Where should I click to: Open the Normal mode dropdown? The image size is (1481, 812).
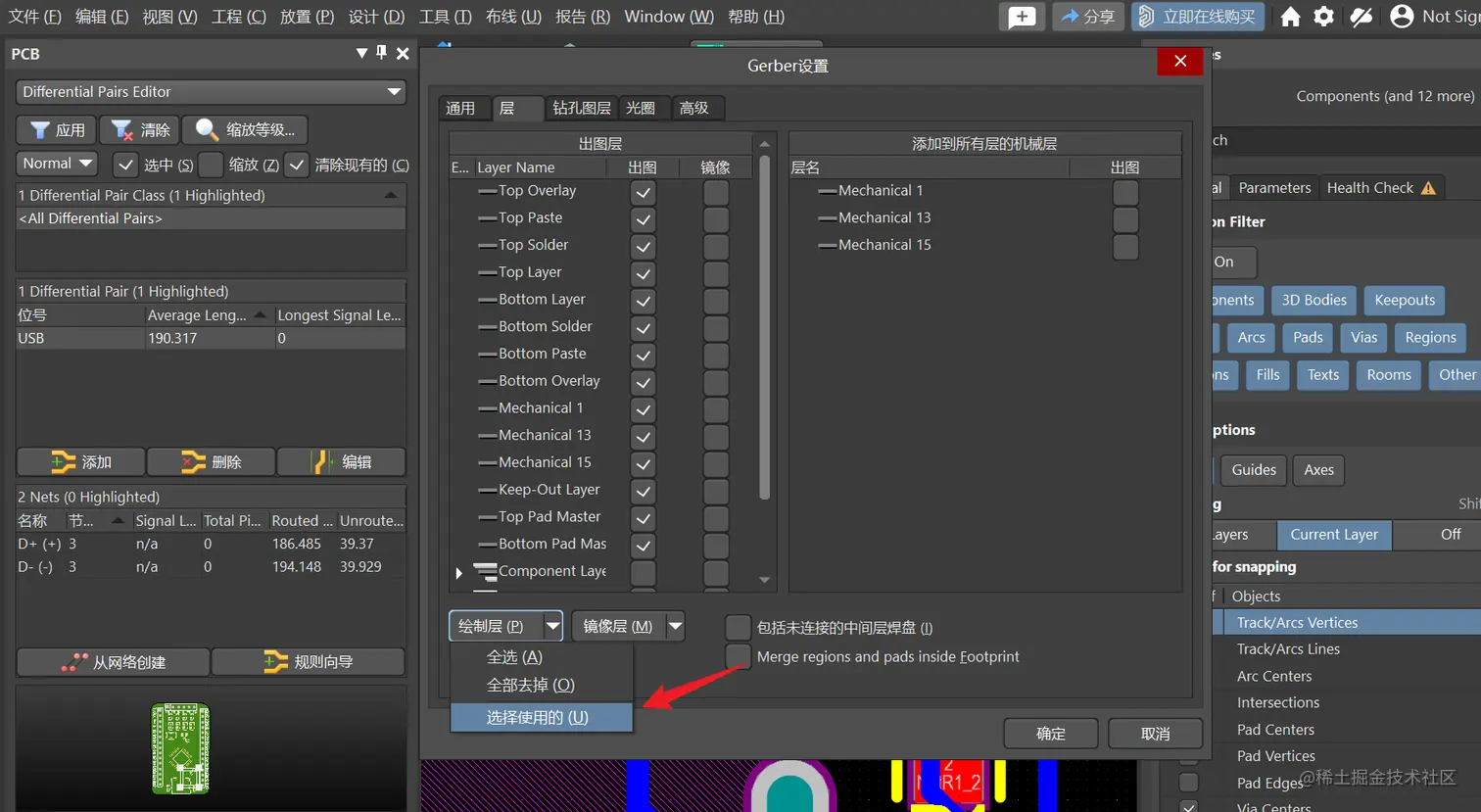click(57, 164)
